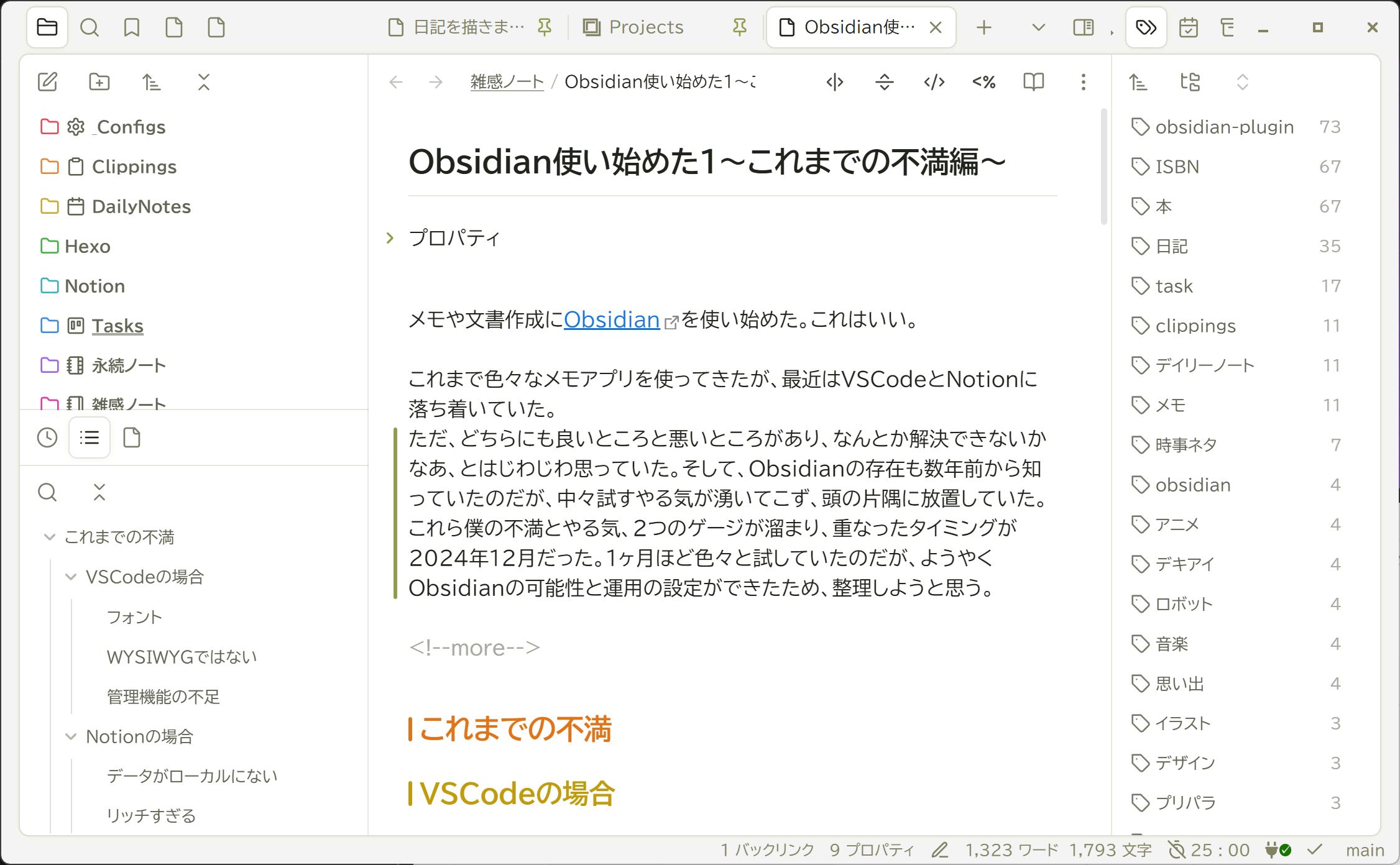Toggle the right sidebar layout icon
Viewport: 1400px width, 865px height.
click(1084, 27)
